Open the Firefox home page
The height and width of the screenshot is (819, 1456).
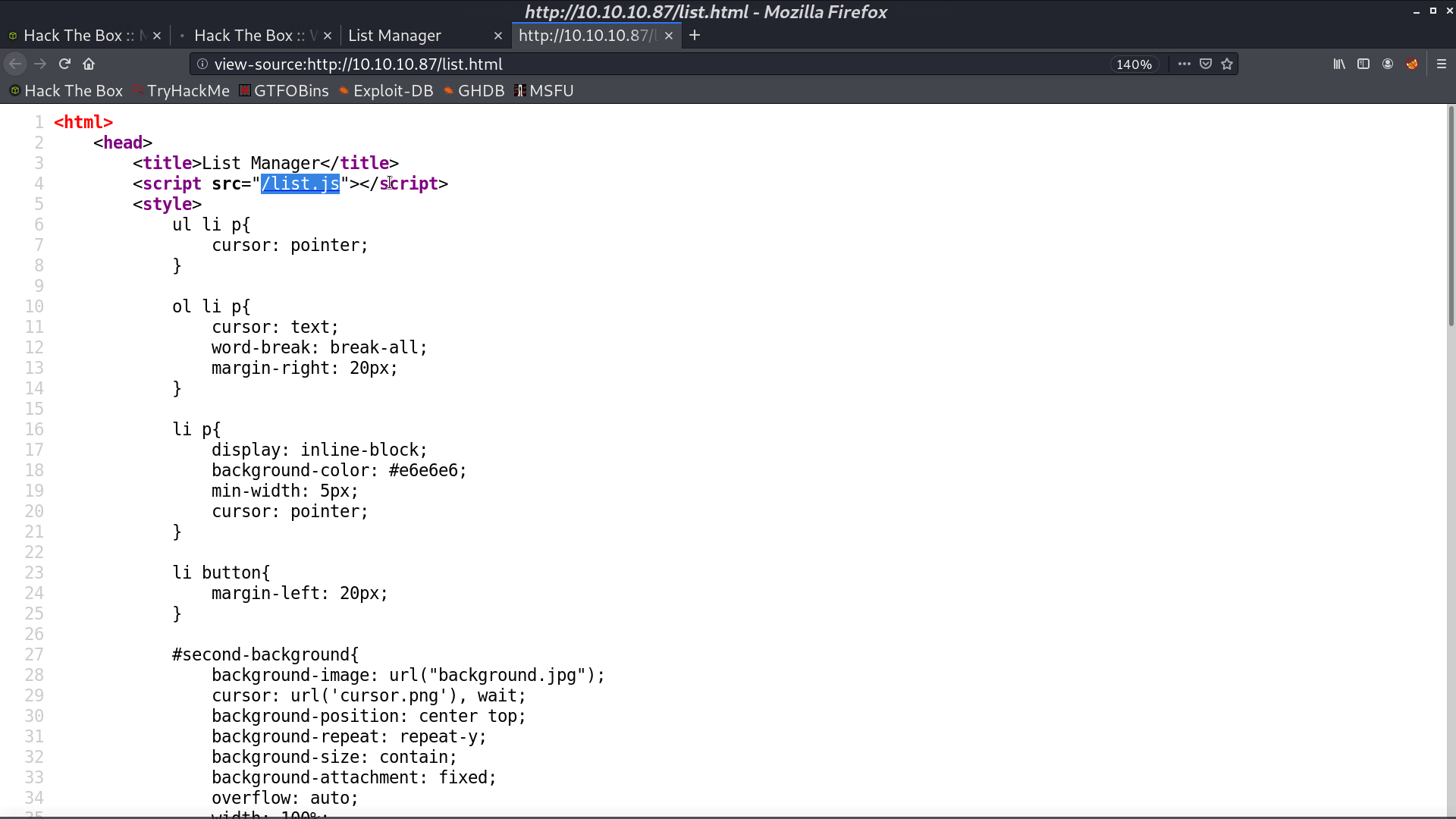89,64
